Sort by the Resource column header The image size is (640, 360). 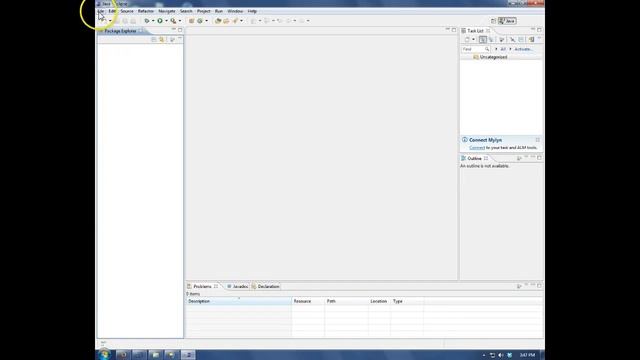tap(308, 301)
